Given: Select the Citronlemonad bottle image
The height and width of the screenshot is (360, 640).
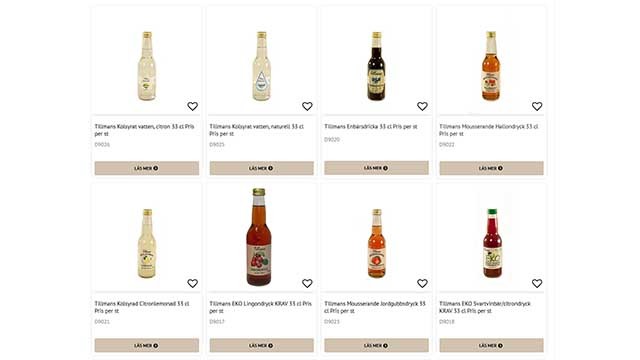Looking at the screenshot, I should click(x=147, y=244).
